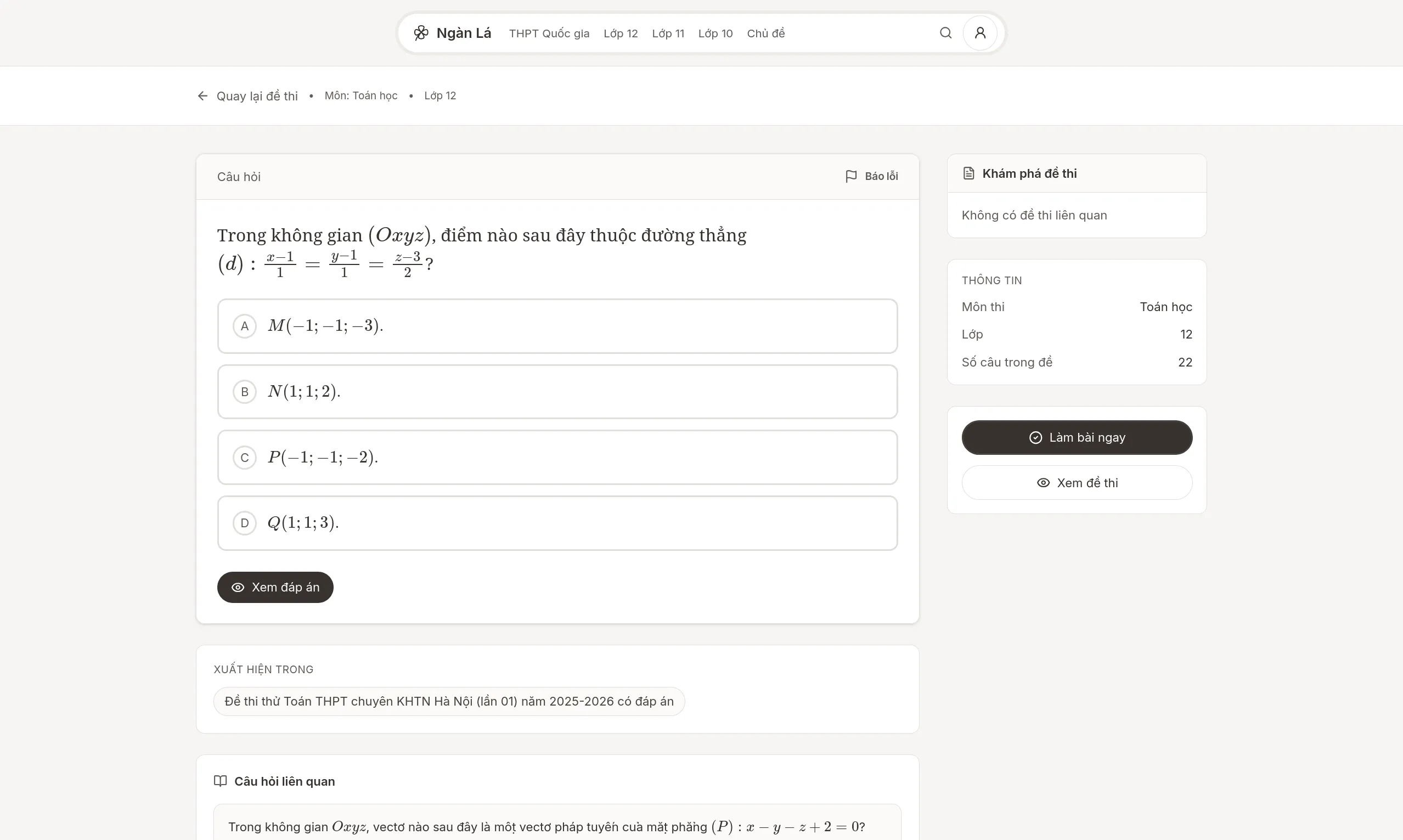Click the book icon beside Câu hỏi liên quan

pyautogui.click(x=220, y=781)
